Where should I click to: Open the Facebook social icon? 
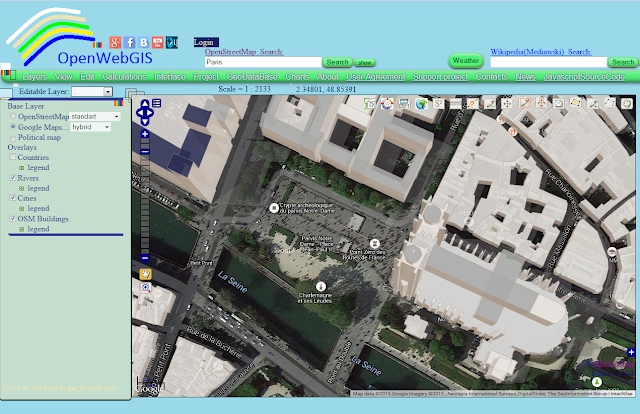129,42
